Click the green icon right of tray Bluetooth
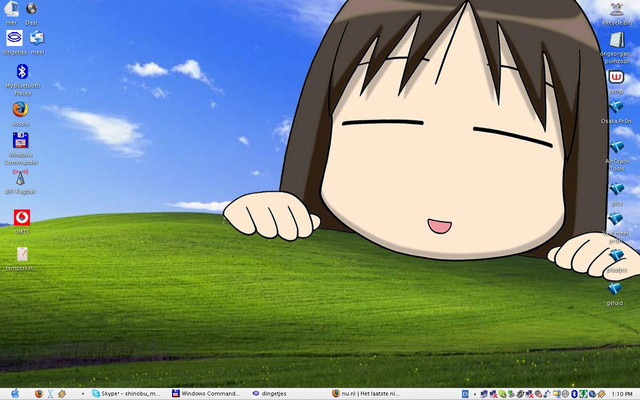The image size is (640, 400). pos(583,394)
